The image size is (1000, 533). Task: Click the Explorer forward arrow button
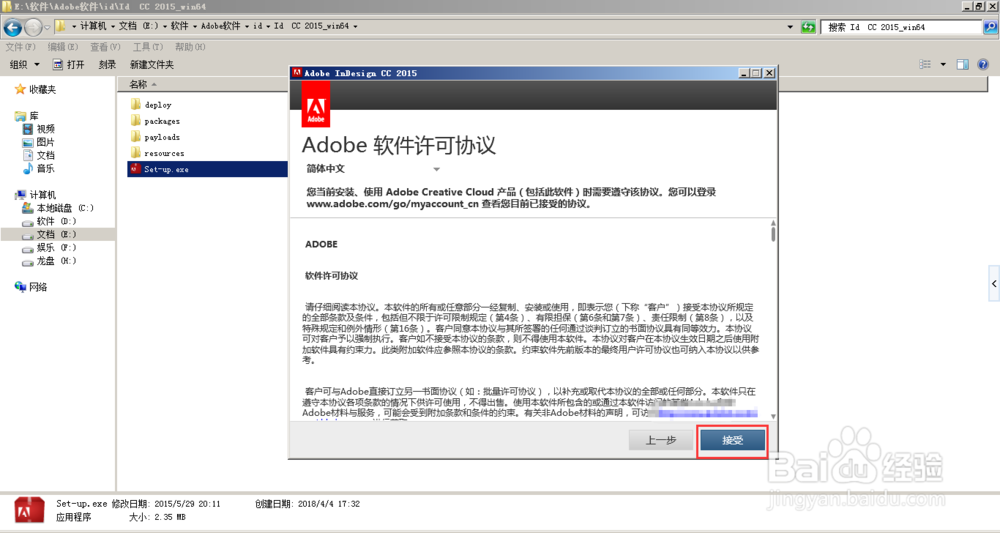click(33, 27)
